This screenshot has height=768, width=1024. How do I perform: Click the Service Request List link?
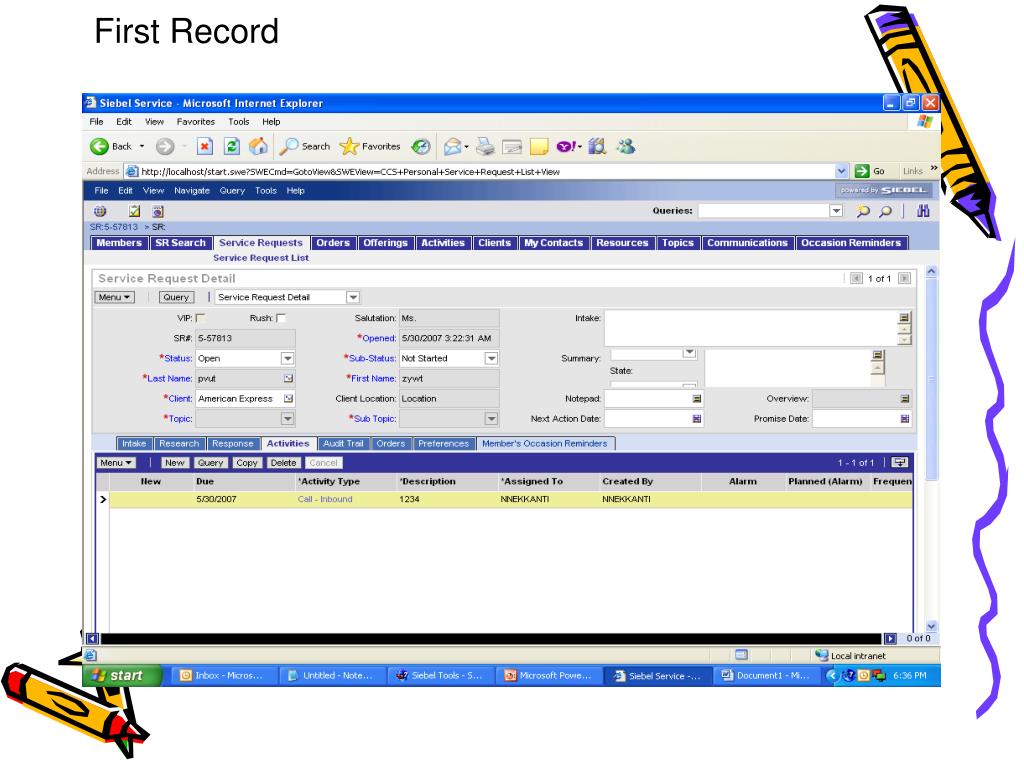pyautogui.click(x=261, y=258)
